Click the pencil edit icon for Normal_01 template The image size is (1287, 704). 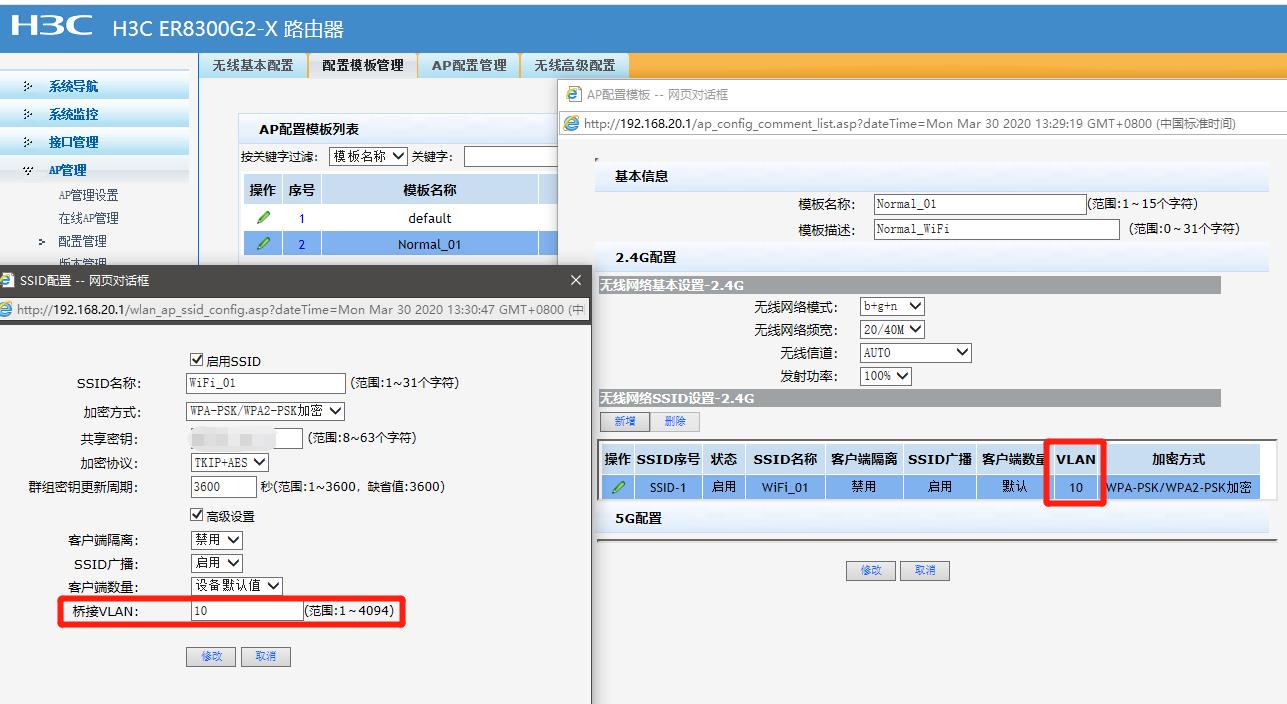click(x=263, y=243)
